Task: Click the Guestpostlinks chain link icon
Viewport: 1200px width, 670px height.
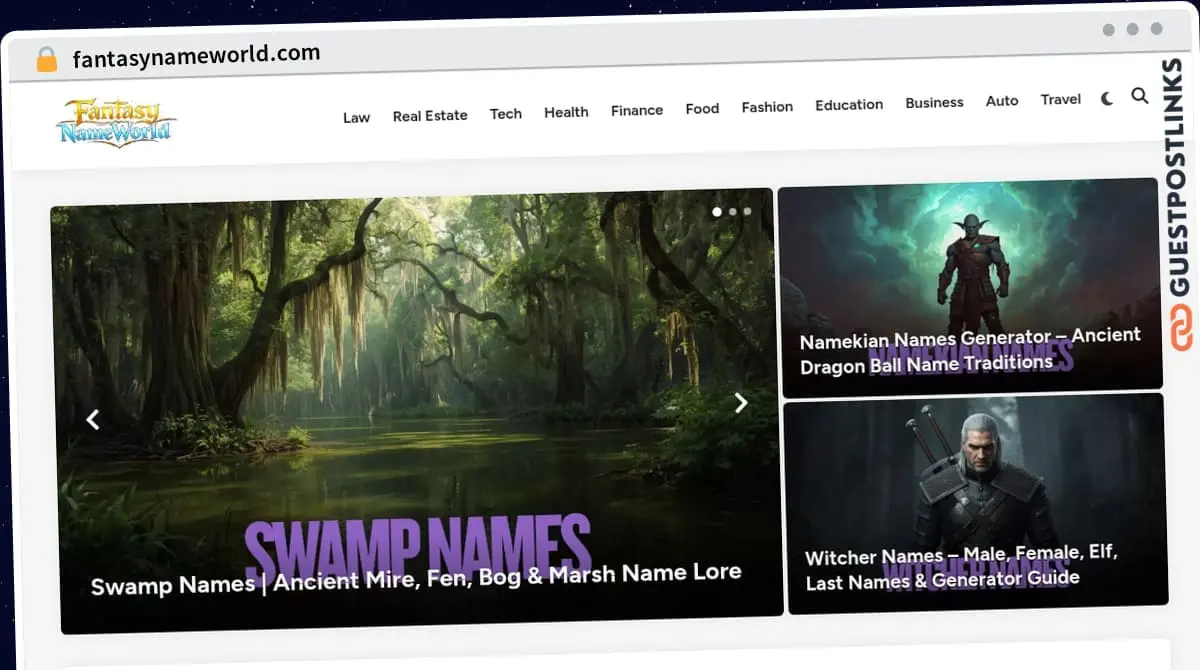Action: click(1182, 328)
